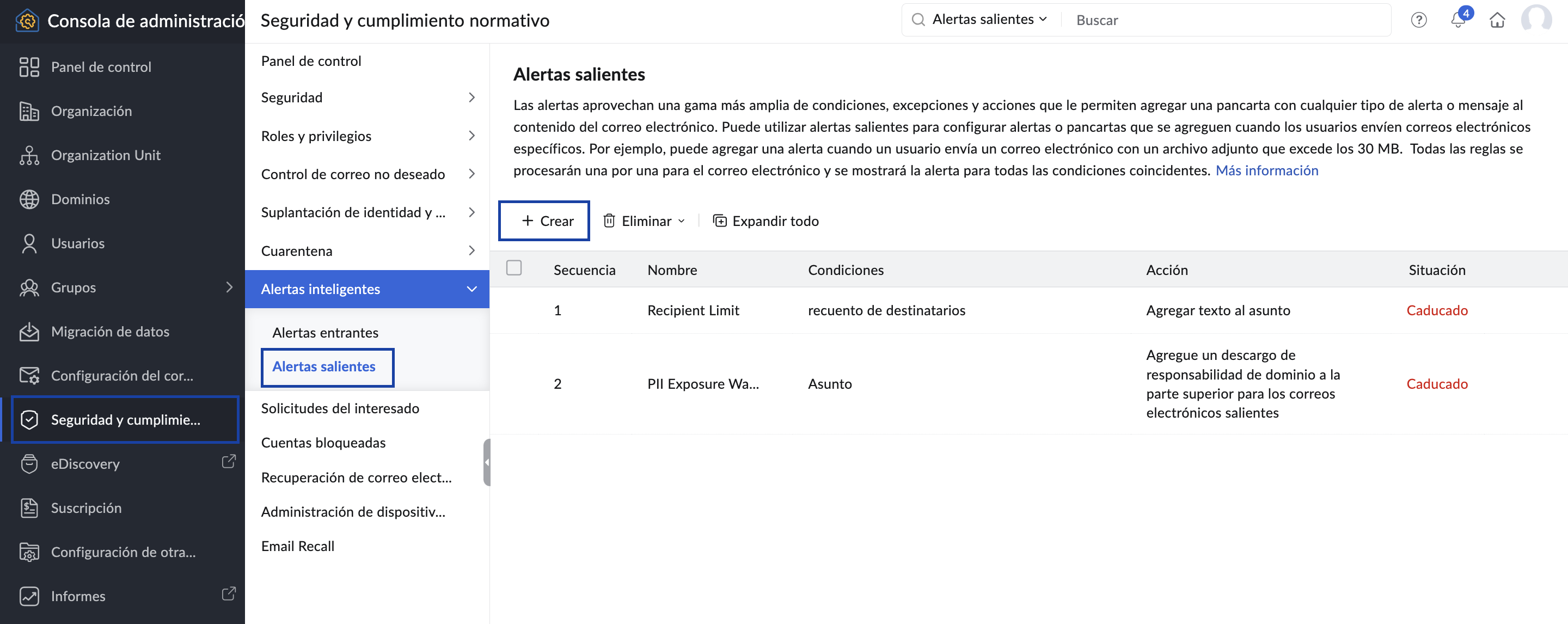Expand the Cuarentena chevron
The width and height of the screenshot is (1568, 624).
471,251
